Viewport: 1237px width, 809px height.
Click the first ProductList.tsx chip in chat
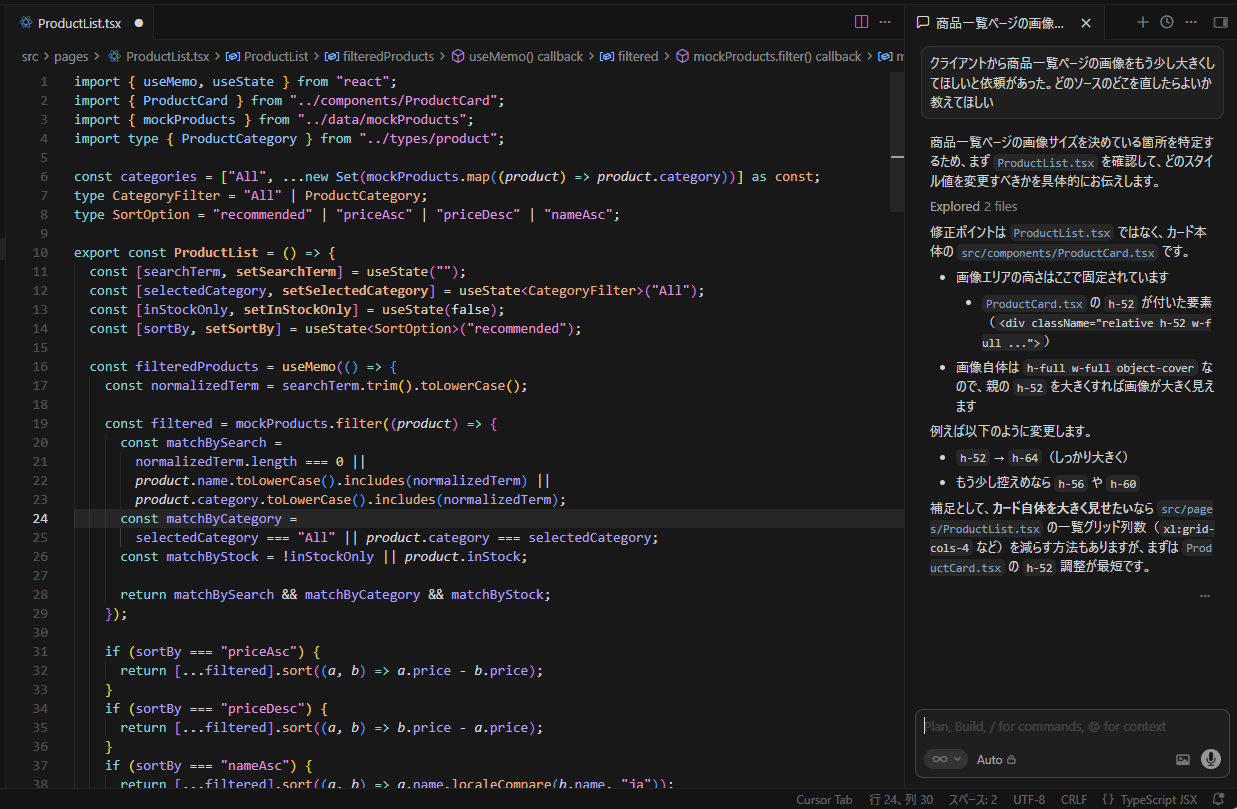pos(1046,162)
